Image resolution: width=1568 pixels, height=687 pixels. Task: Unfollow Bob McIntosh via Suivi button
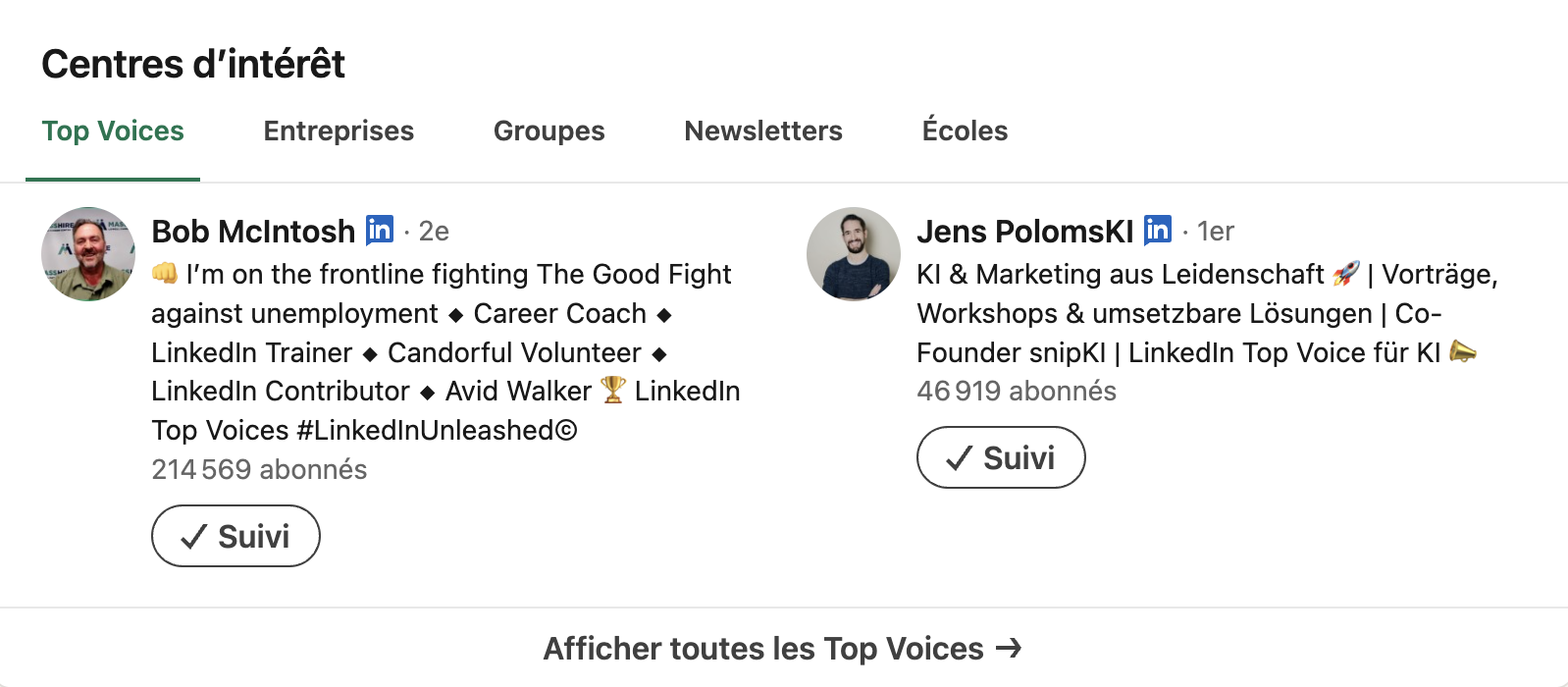point(235,536)
